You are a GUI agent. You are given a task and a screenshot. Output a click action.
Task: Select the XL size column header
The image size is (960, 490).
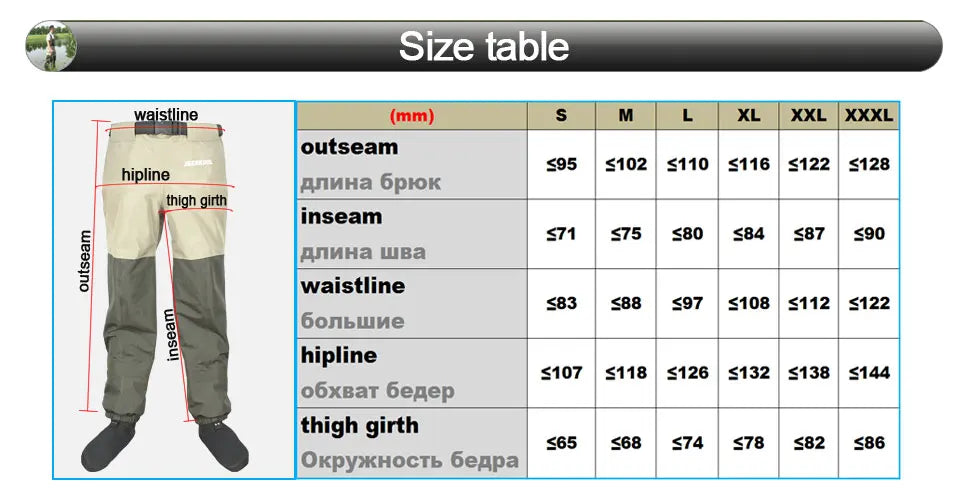point(749,116)
